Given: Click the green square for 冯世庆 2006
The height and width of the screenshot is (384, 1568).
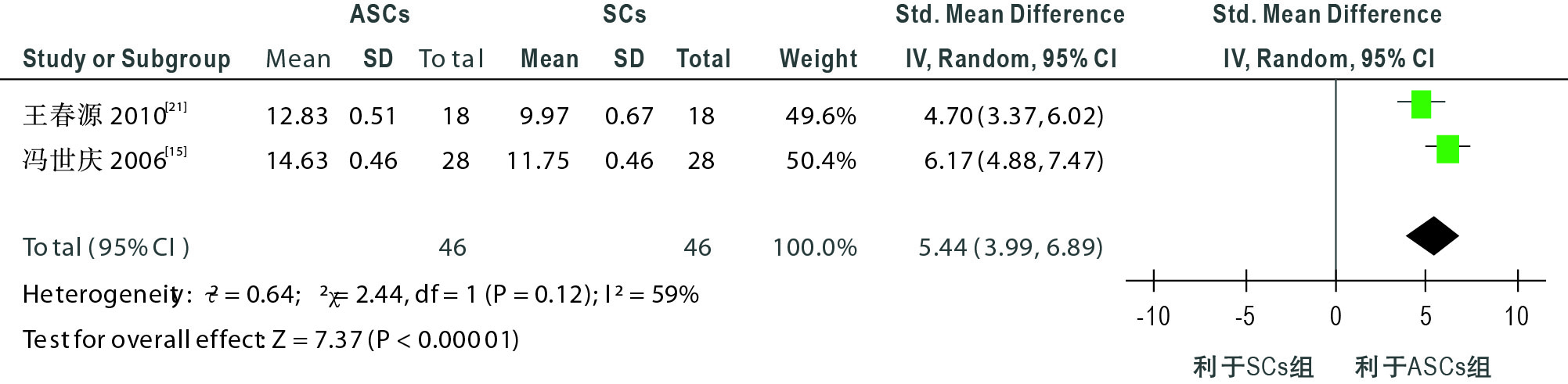Looking at the screenshot, I should pos(1447,149).
